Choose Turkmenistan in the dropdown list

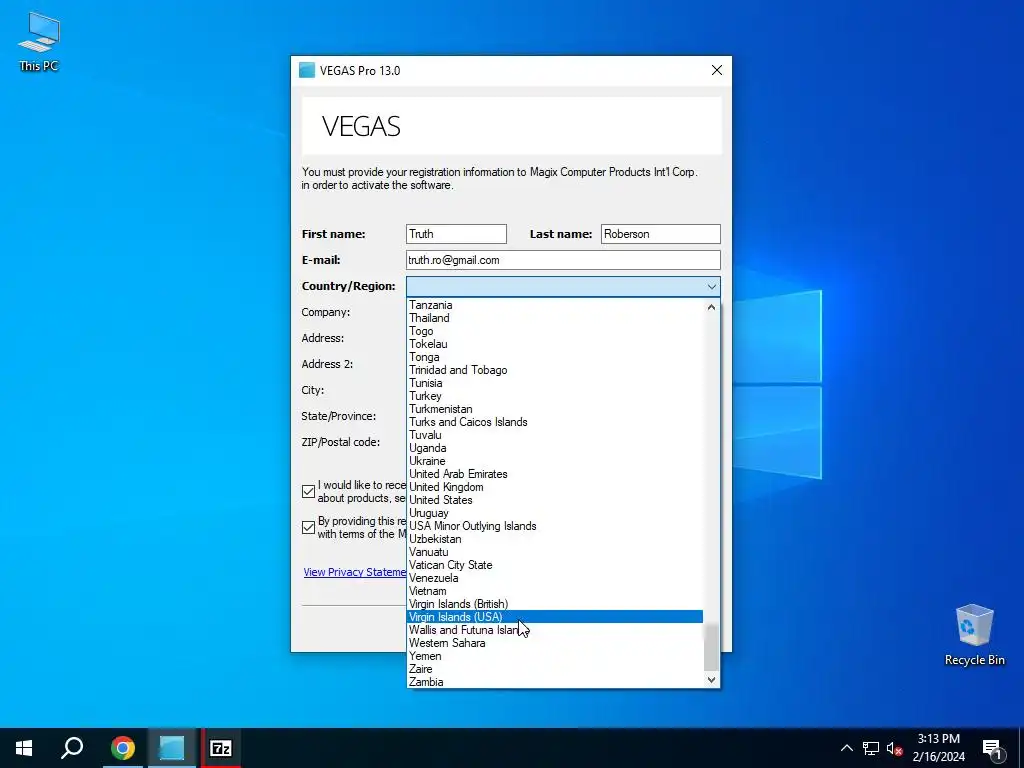pos(555,409)
